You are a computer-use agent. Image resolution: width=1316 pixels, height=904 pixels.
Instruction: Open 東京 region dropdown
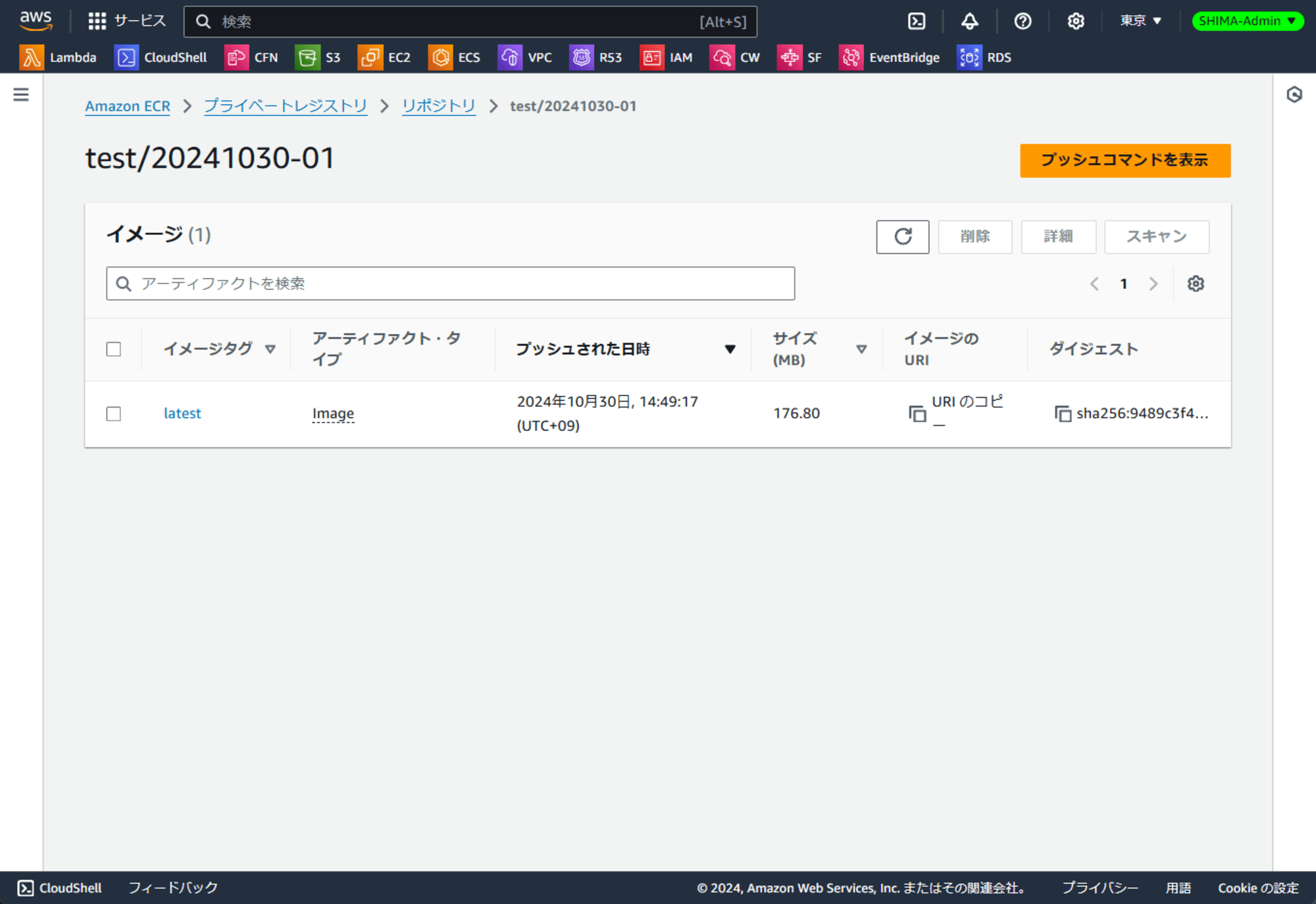1141,21
